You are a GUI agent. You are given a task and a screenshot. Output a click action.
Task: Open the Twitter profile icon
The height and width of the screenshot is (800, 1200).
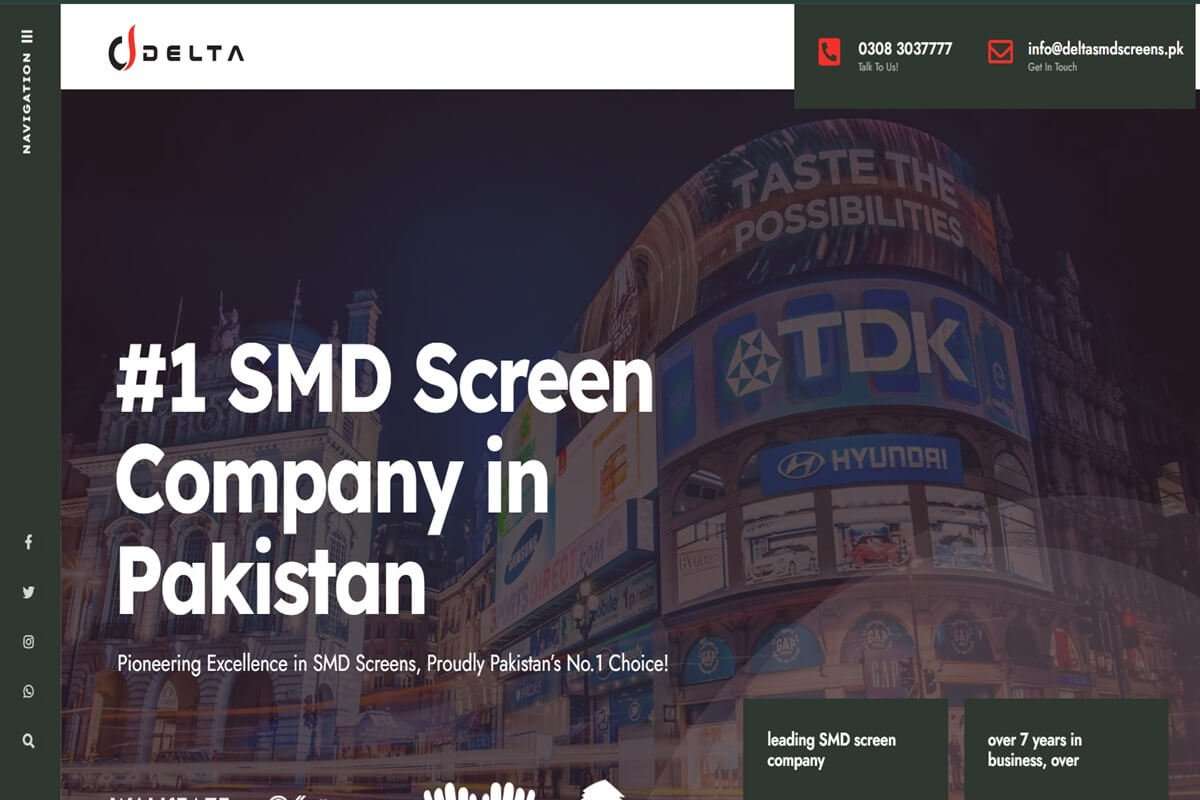pos(28,592)
